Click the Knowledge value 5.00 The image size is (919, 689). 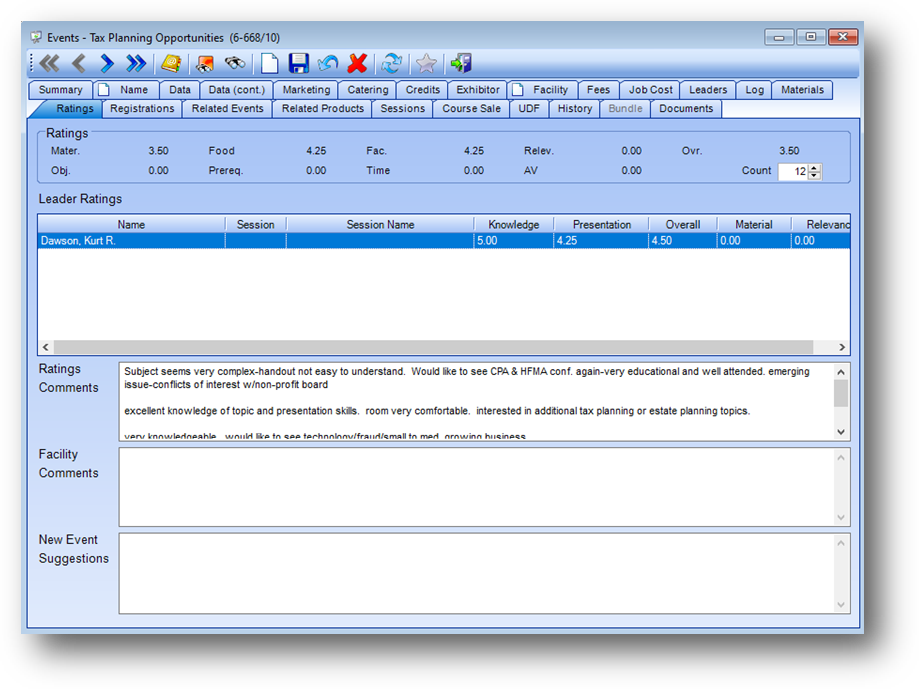[487, 241]
